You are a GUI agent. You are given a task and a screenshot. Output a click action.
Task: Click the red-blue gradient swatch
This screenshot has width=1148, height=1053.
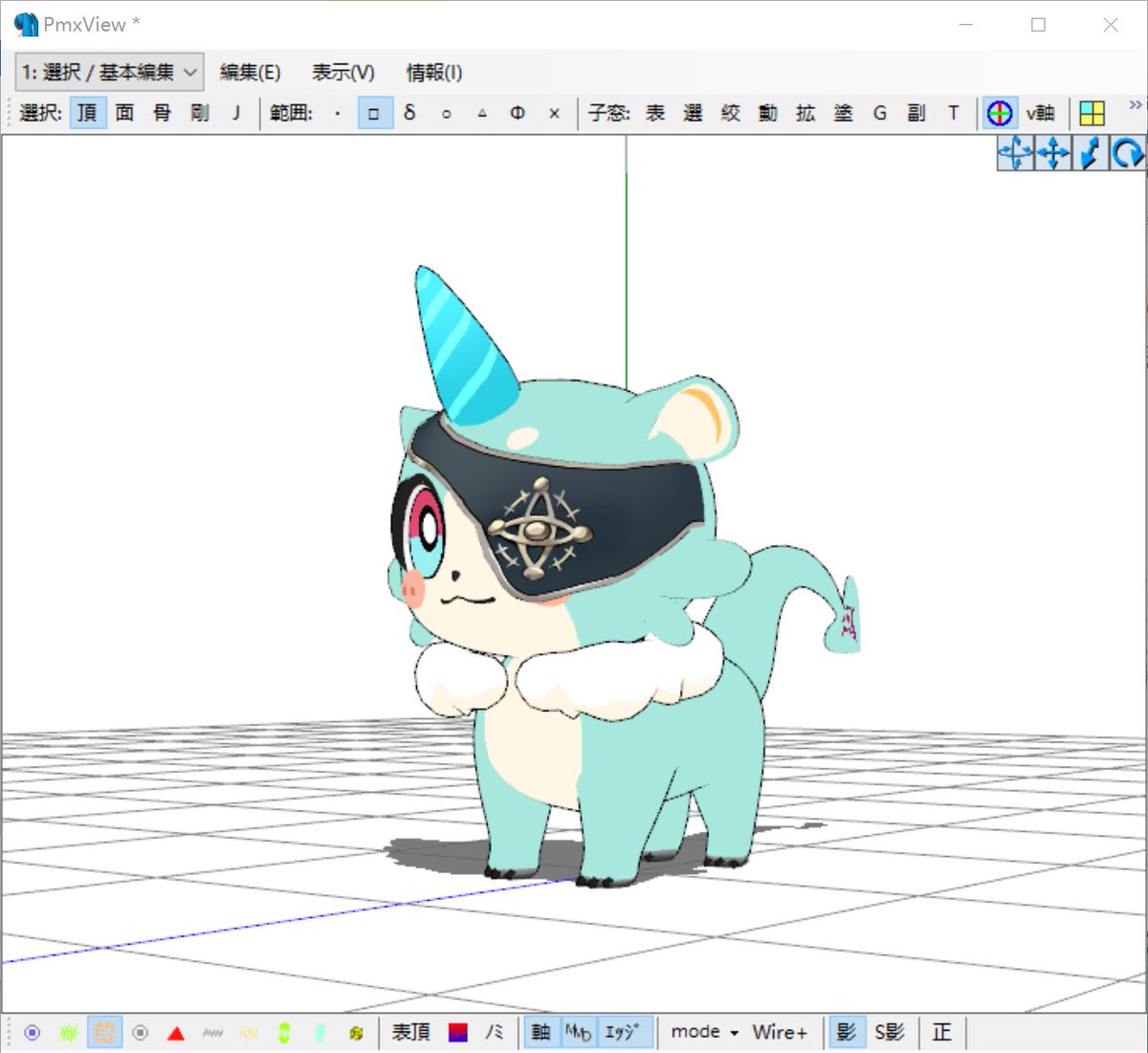pyautogui.click(x=458, y=1032)
